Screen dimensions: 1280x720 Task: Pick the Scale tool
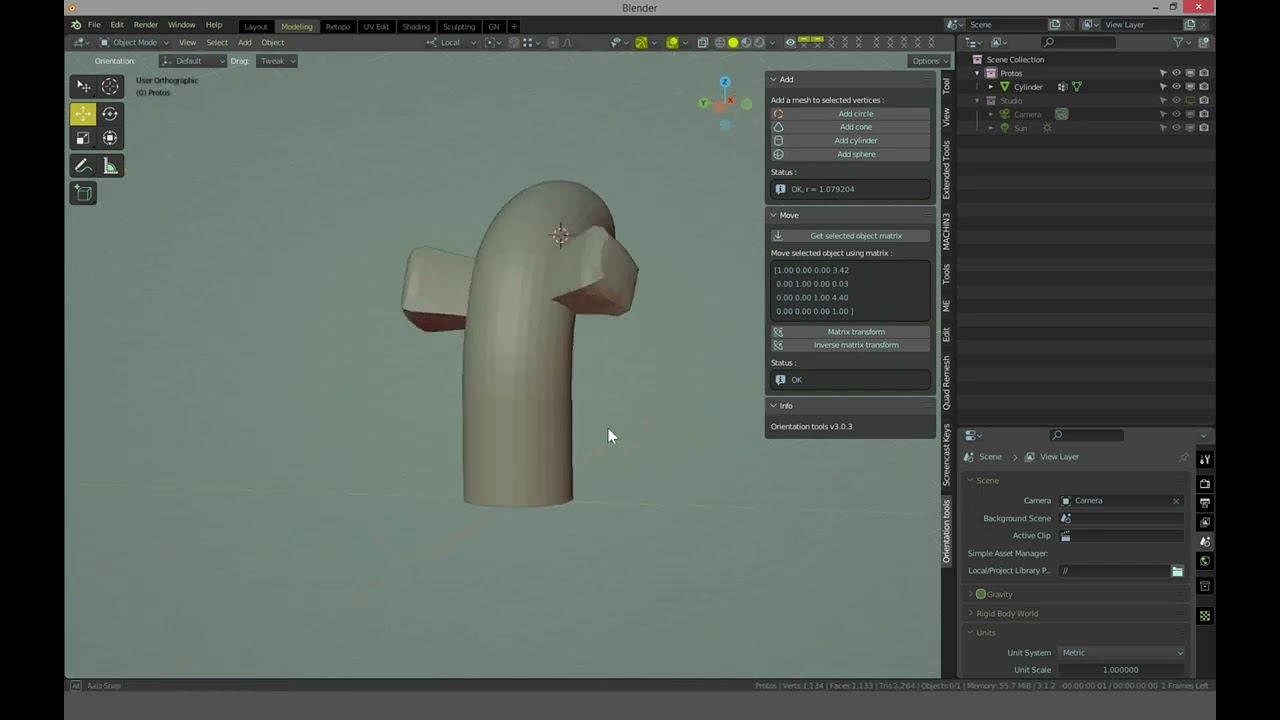(83, 138)
